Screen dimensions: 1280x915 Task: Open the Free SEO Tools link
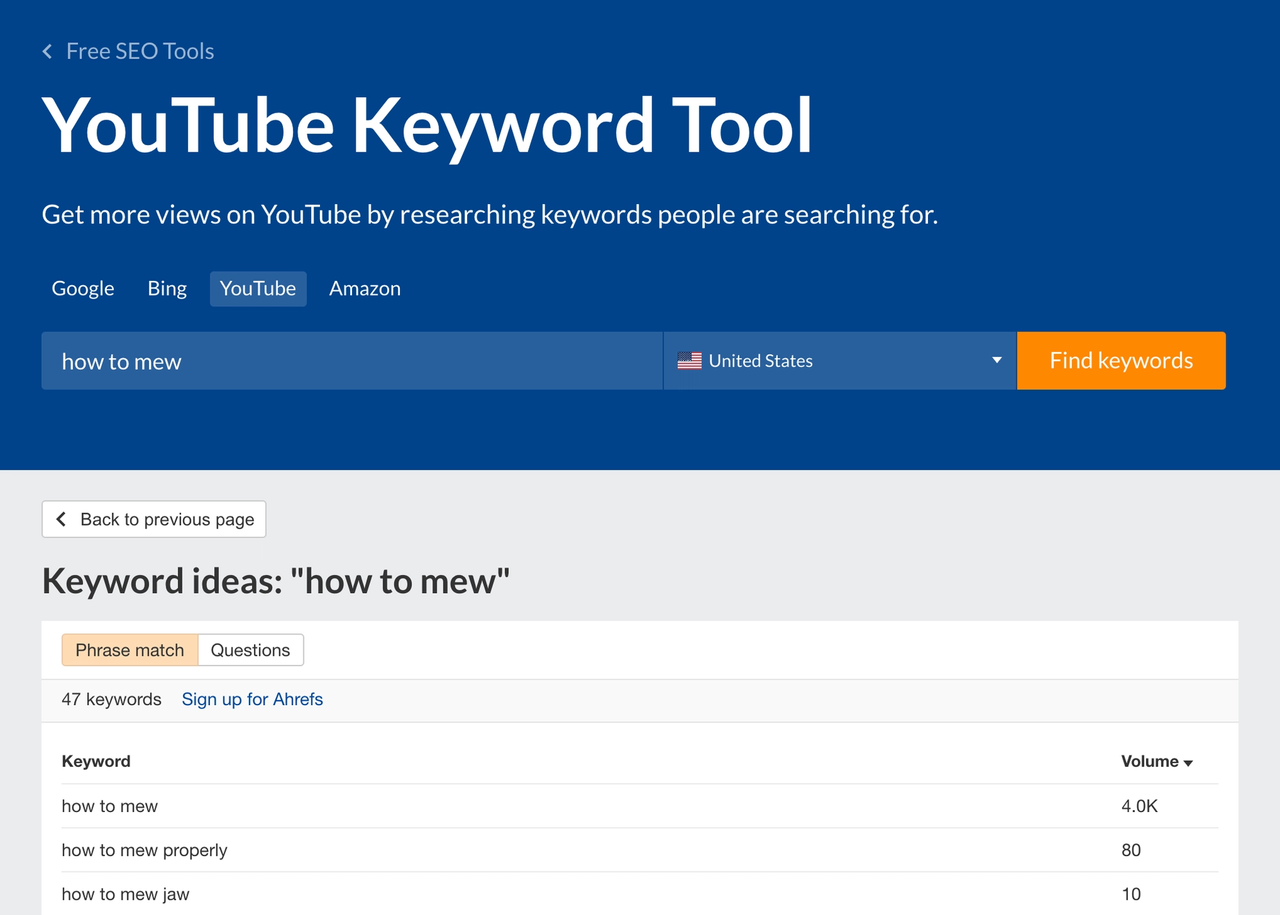pyautogui.click(x=140, y=51)
